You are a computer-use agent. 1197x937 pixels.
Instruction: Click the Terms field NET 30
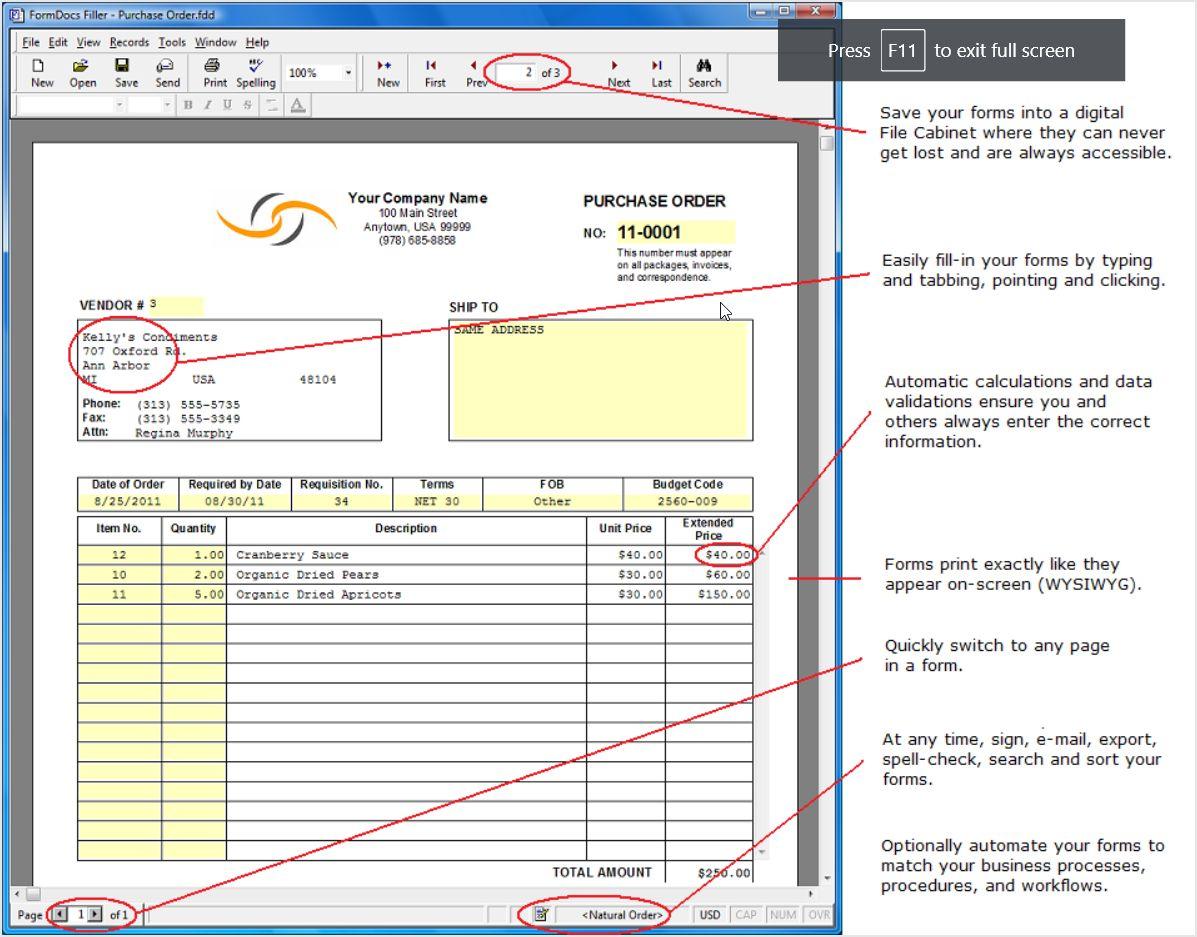pyautogui.click(x=437, y=502)
